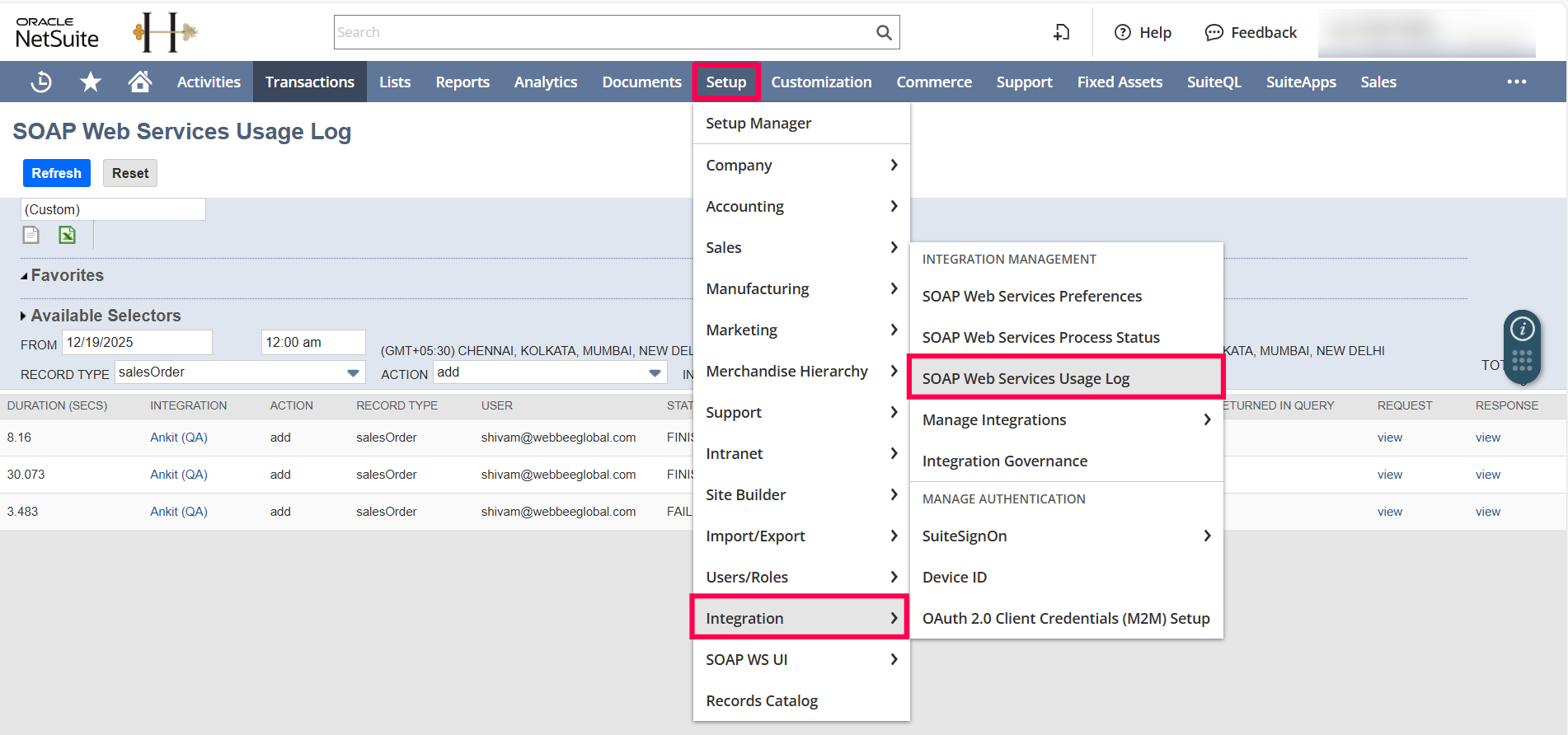The width and height of the screenshot is (1568, 735).
Task: Open the Create New icon in header
Action: pyautogui.click(x=1062, y=32)
